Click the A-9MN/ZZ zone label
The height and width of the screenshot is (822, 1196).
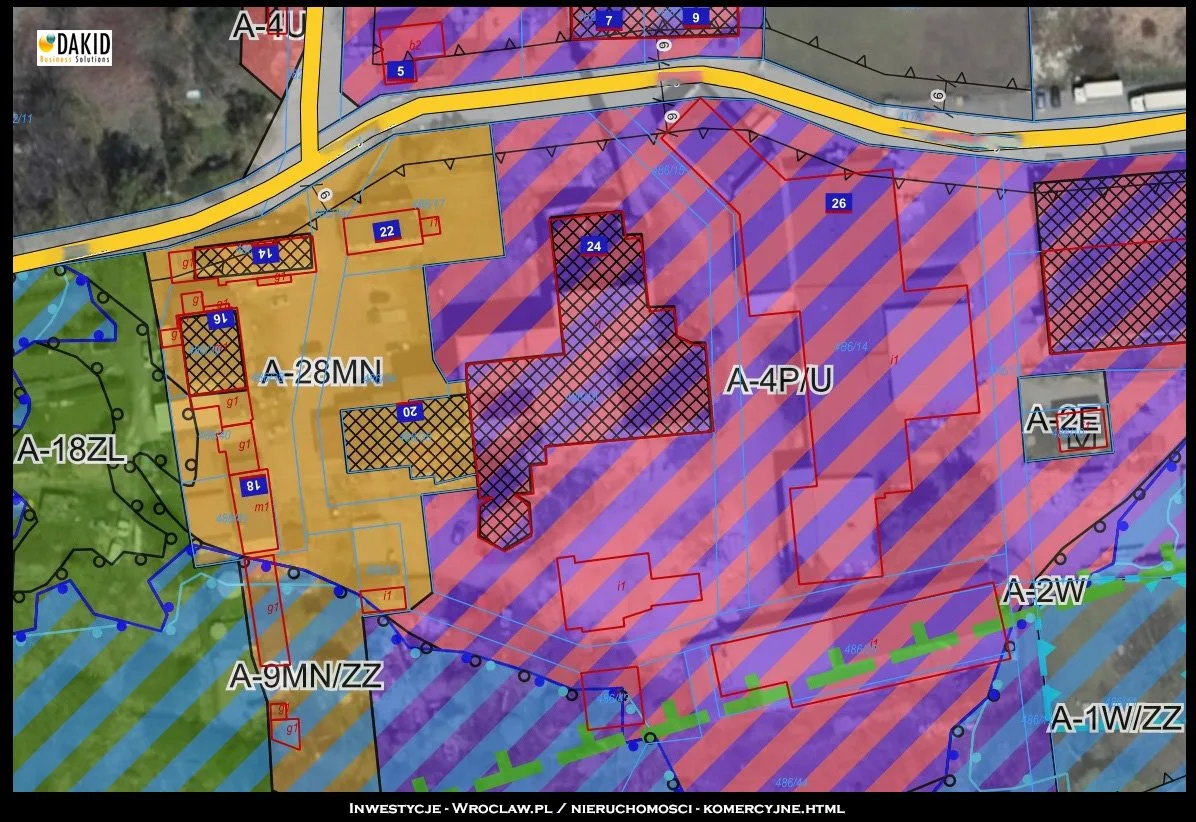tap(305, 676)
